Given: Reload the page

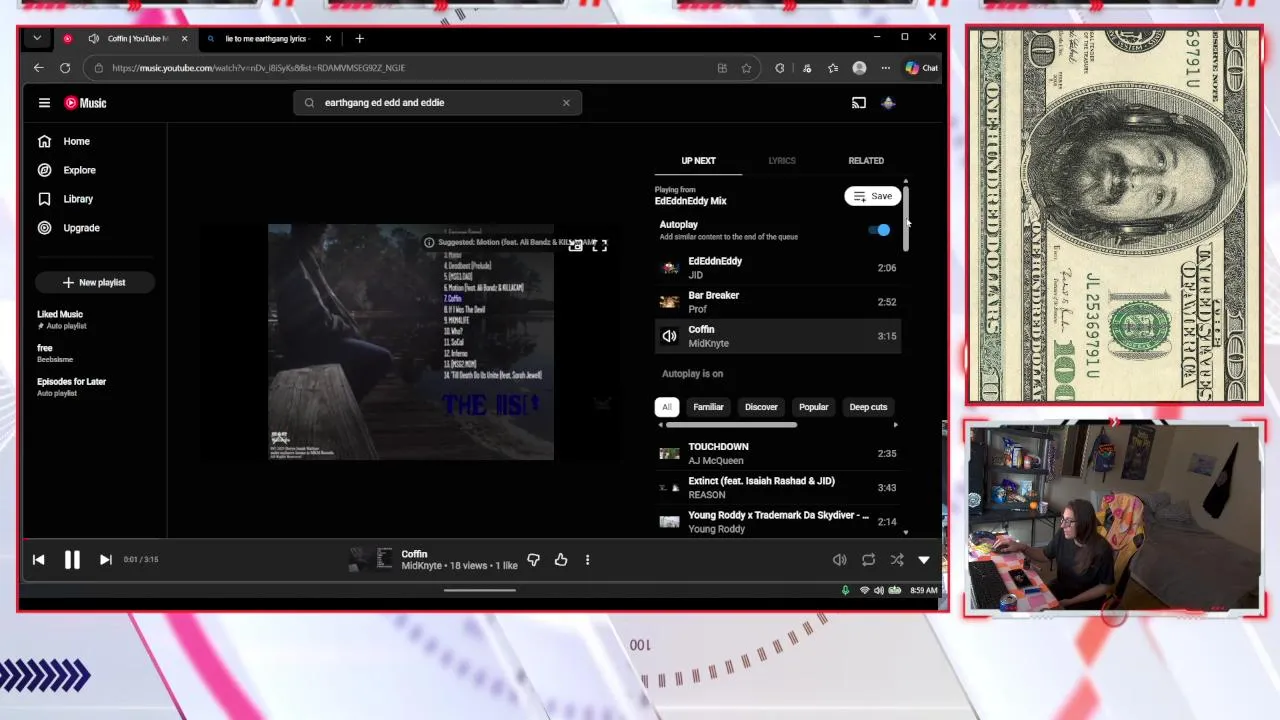Looking at the screenshot, I should click(65, 68).
